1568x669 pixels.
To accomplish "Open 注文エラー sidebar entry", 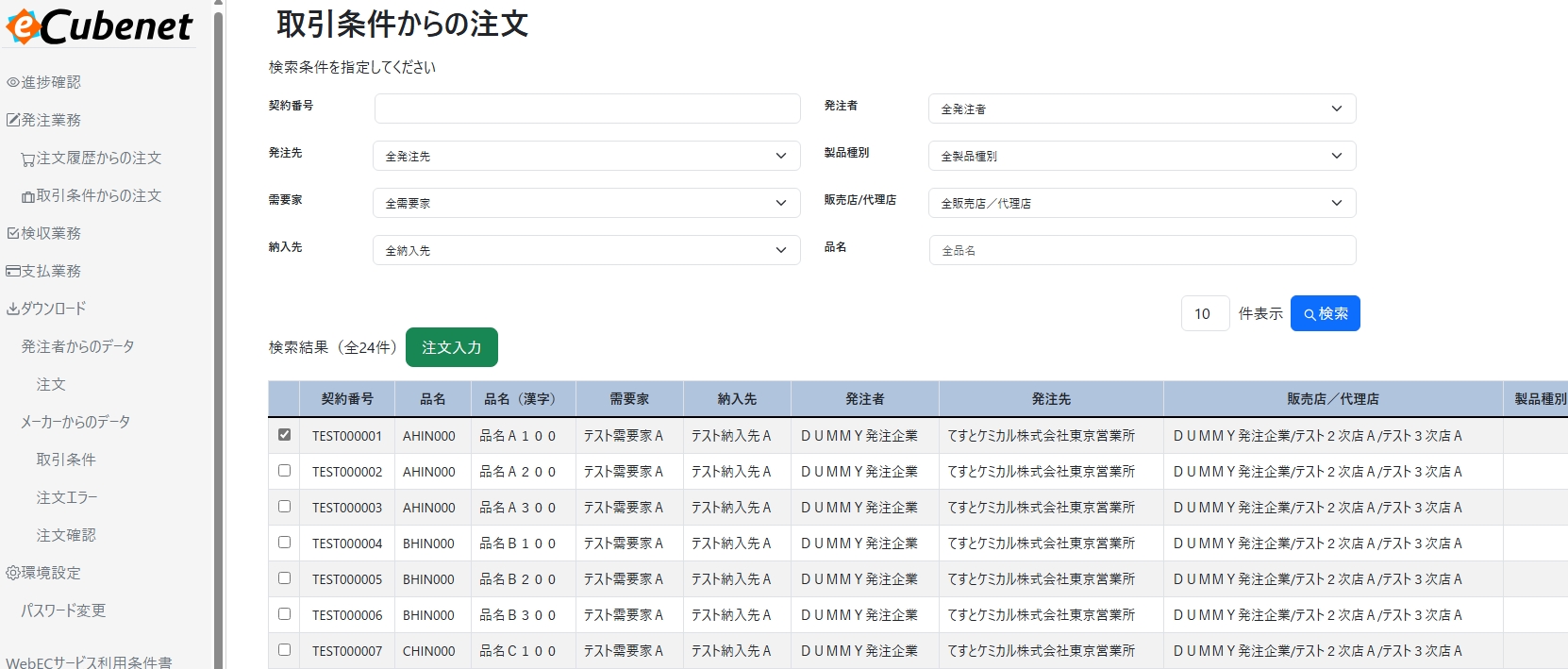I will 67,497.
